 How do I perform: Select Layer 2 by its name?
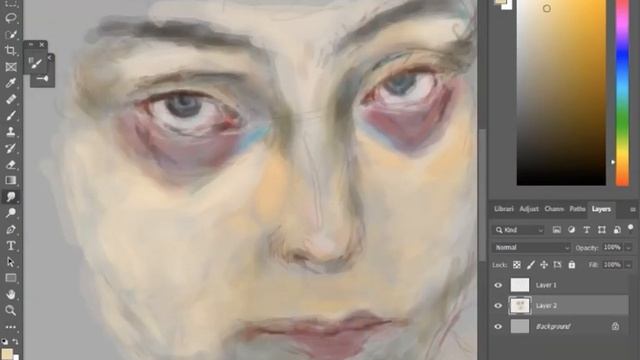coord(546,306)
